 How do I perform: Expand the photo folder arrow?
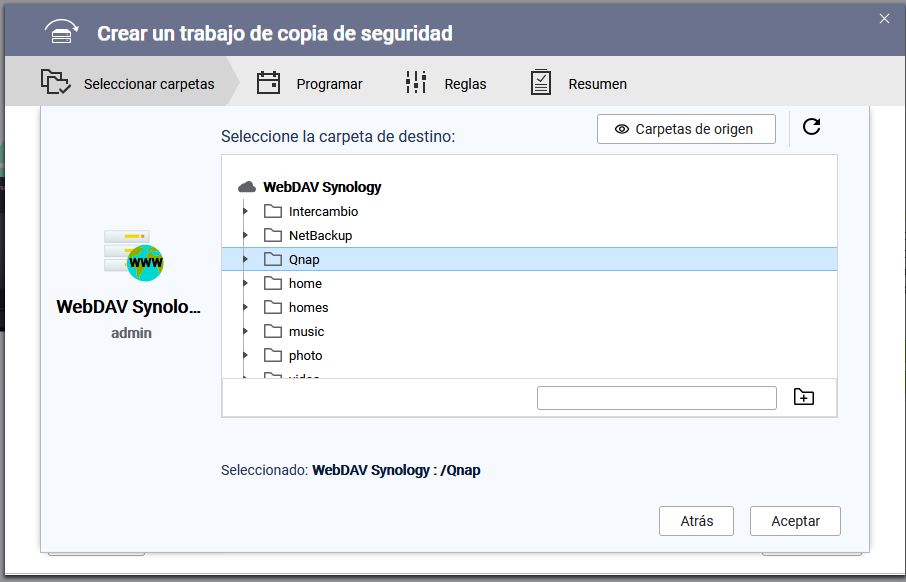coord(246,355)
